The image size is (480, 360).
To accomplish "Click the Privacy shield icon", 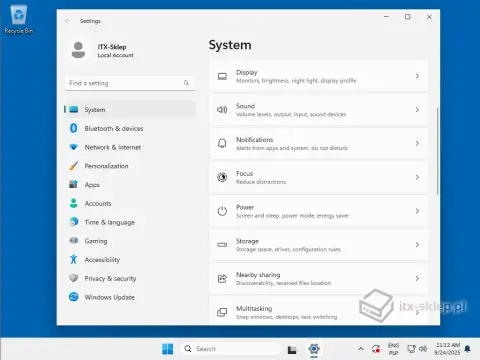I will [x=74, y=278].
